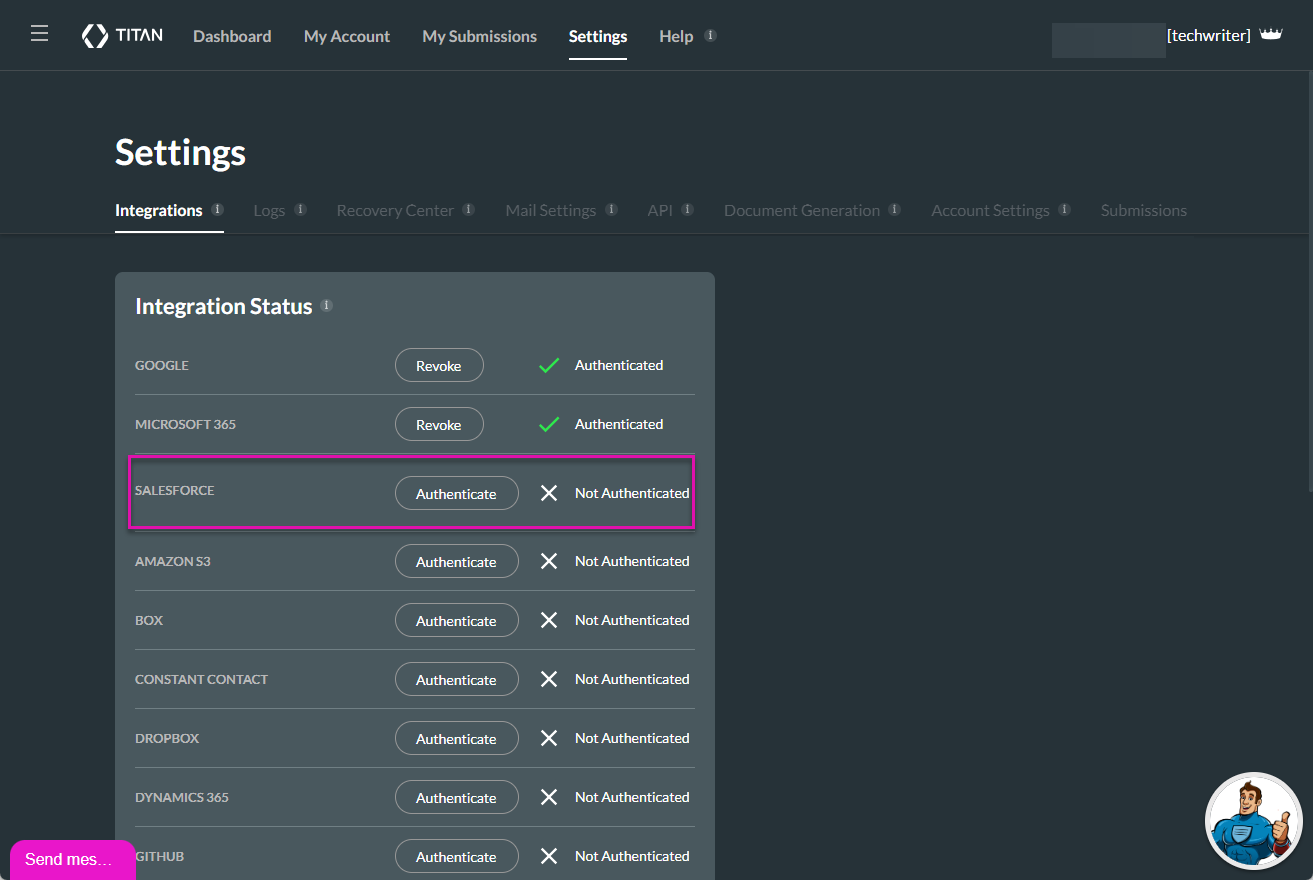Image resolution: width=1313 pixels, height=880 pixels.
Task: Authenticate the Salesforce integration
Action: click(x=456, y=493)
